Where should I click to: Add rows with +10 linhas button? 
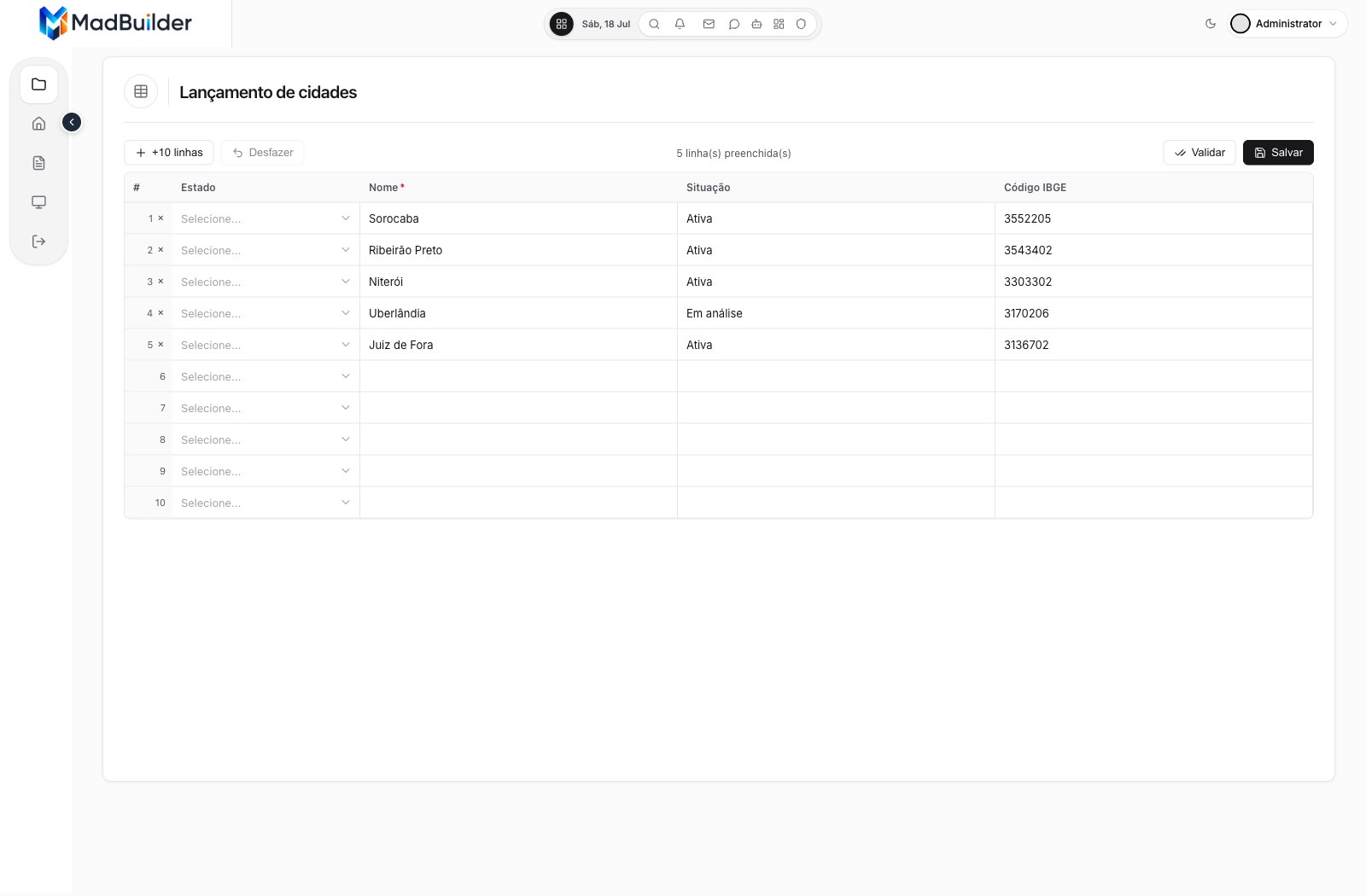169,153
